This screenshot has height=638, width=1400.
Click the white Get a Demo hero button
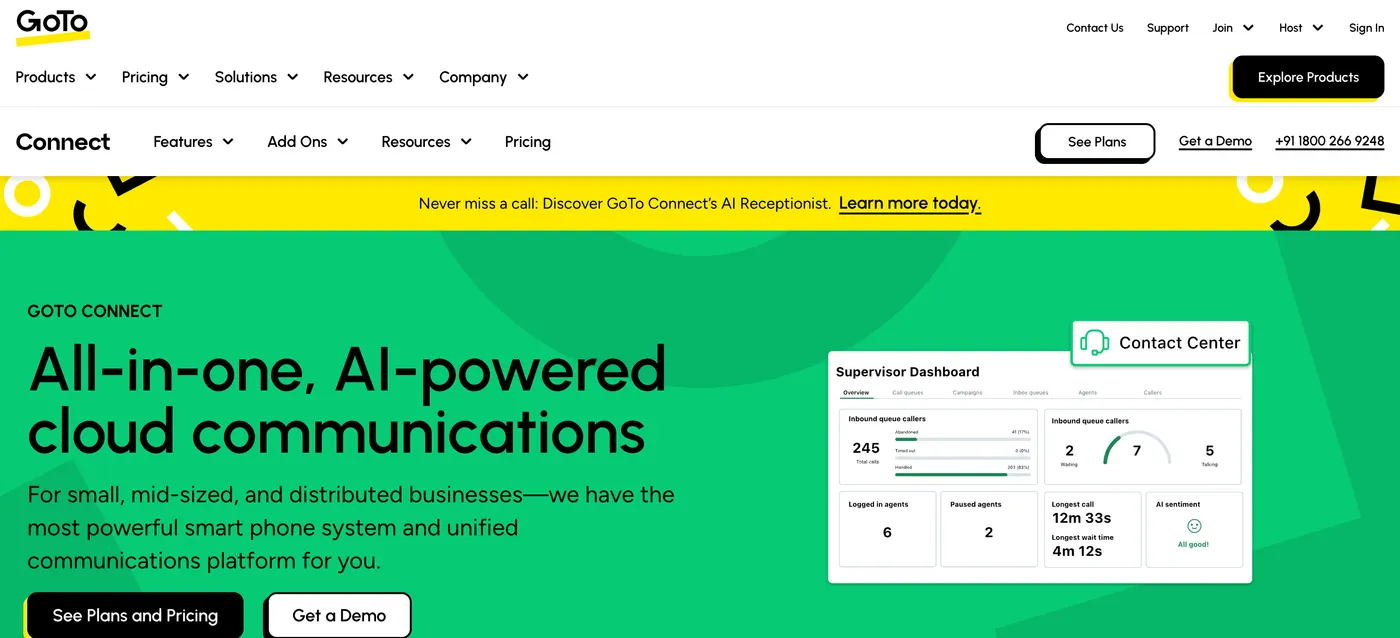point(339,615)
